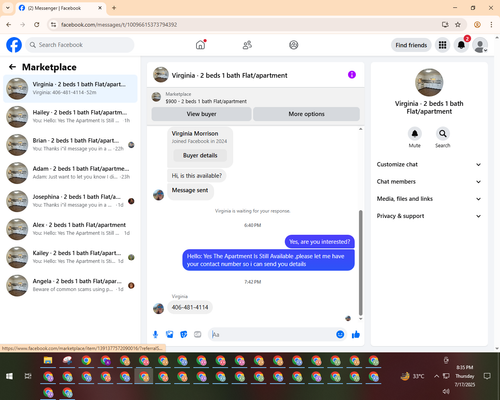Click the More options button
The image size is (500, 400).
coord(306,114)
